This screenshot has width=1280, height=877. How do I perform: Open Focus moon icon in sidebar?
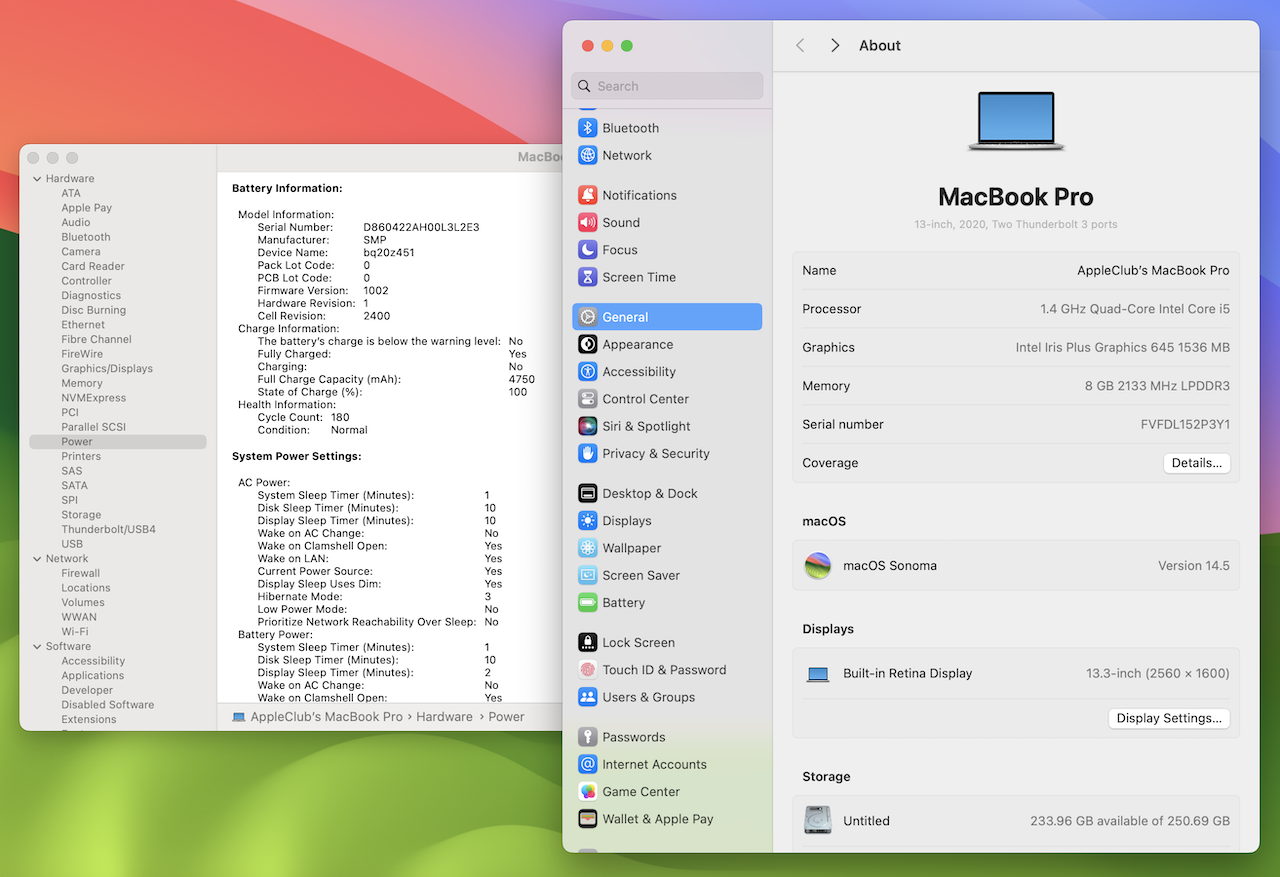(x=588, y=250)
